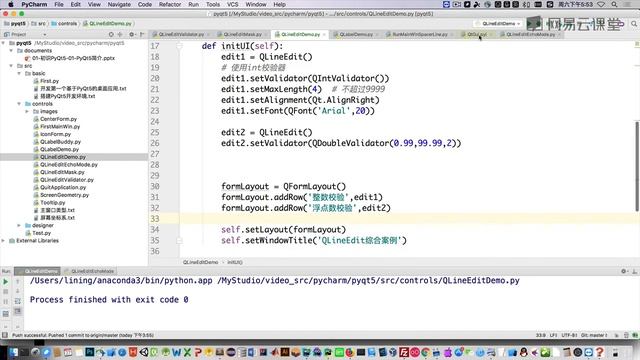Click empty code line 33 in editor
Screen dimensions: 640x360
pyautogui.click(x=408, y=219)
